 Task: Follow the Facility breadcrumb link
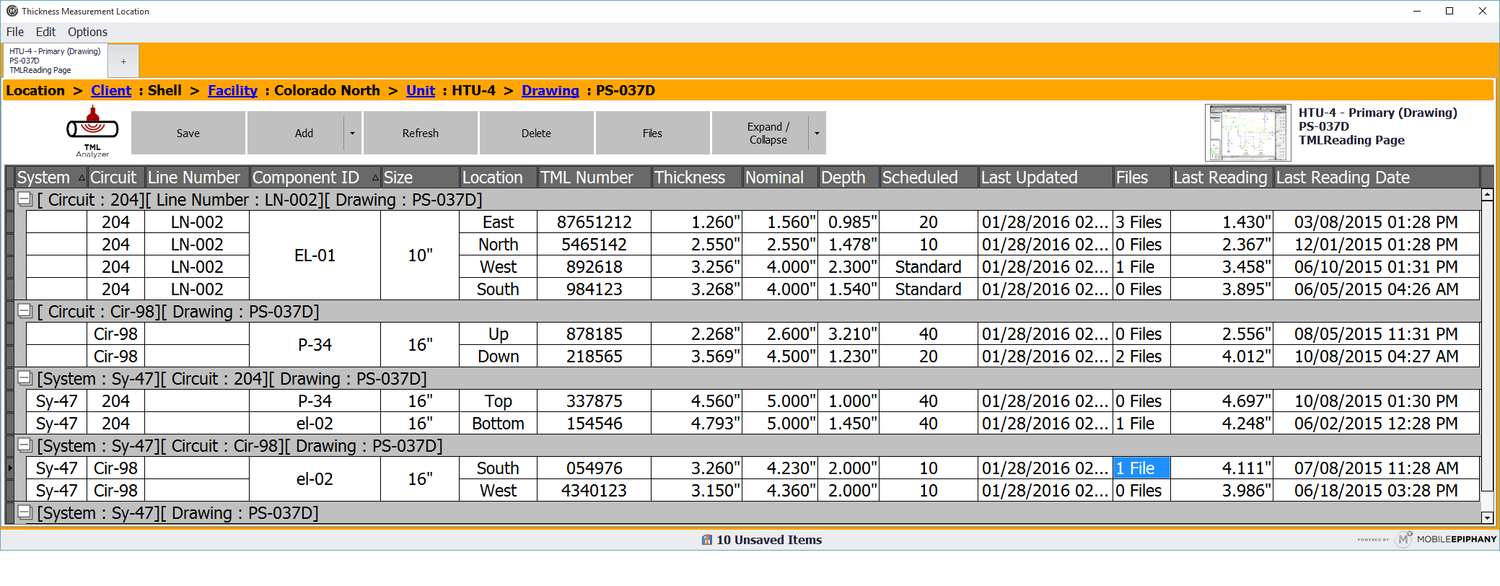pyautogui.click(x=232, y=90)
